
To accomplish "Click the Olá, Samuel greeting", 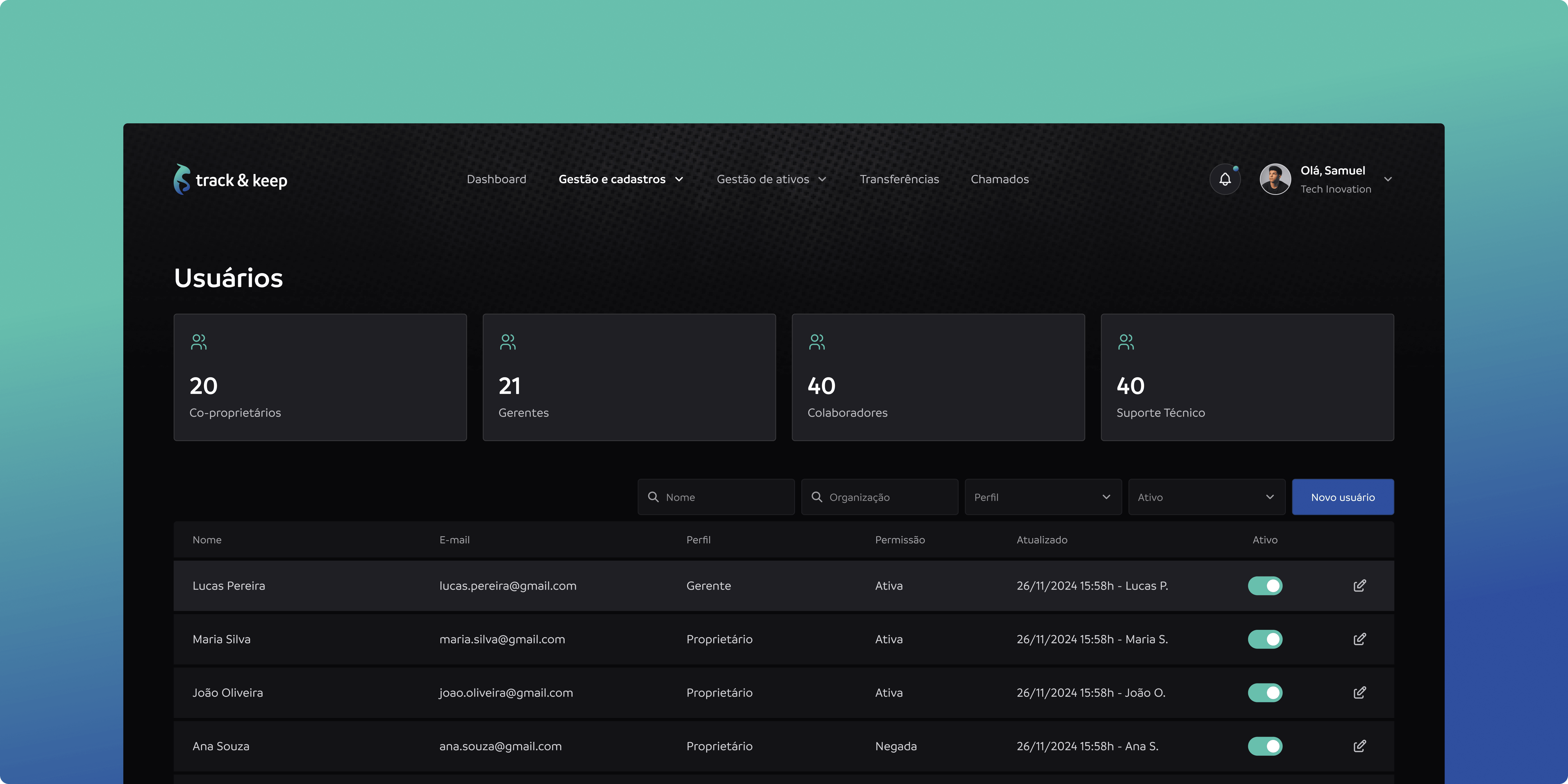I will 1332,170.
